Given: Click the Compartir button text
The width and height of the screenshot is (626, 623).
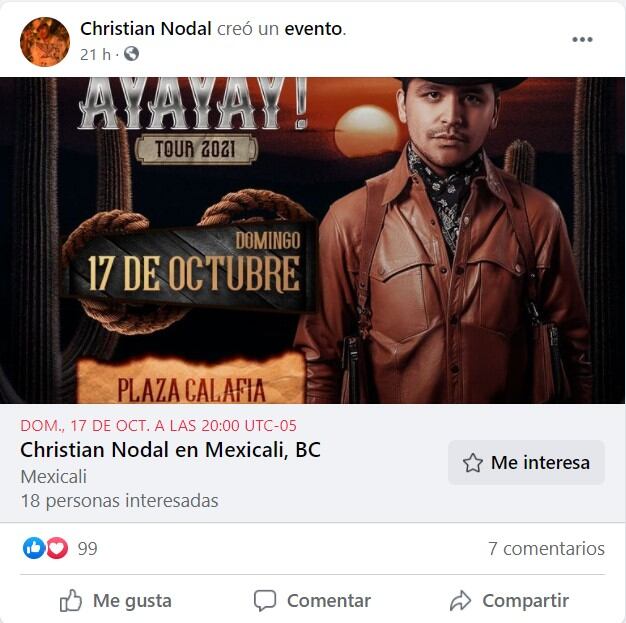Looking at the screenshot, I should [525, 600].
